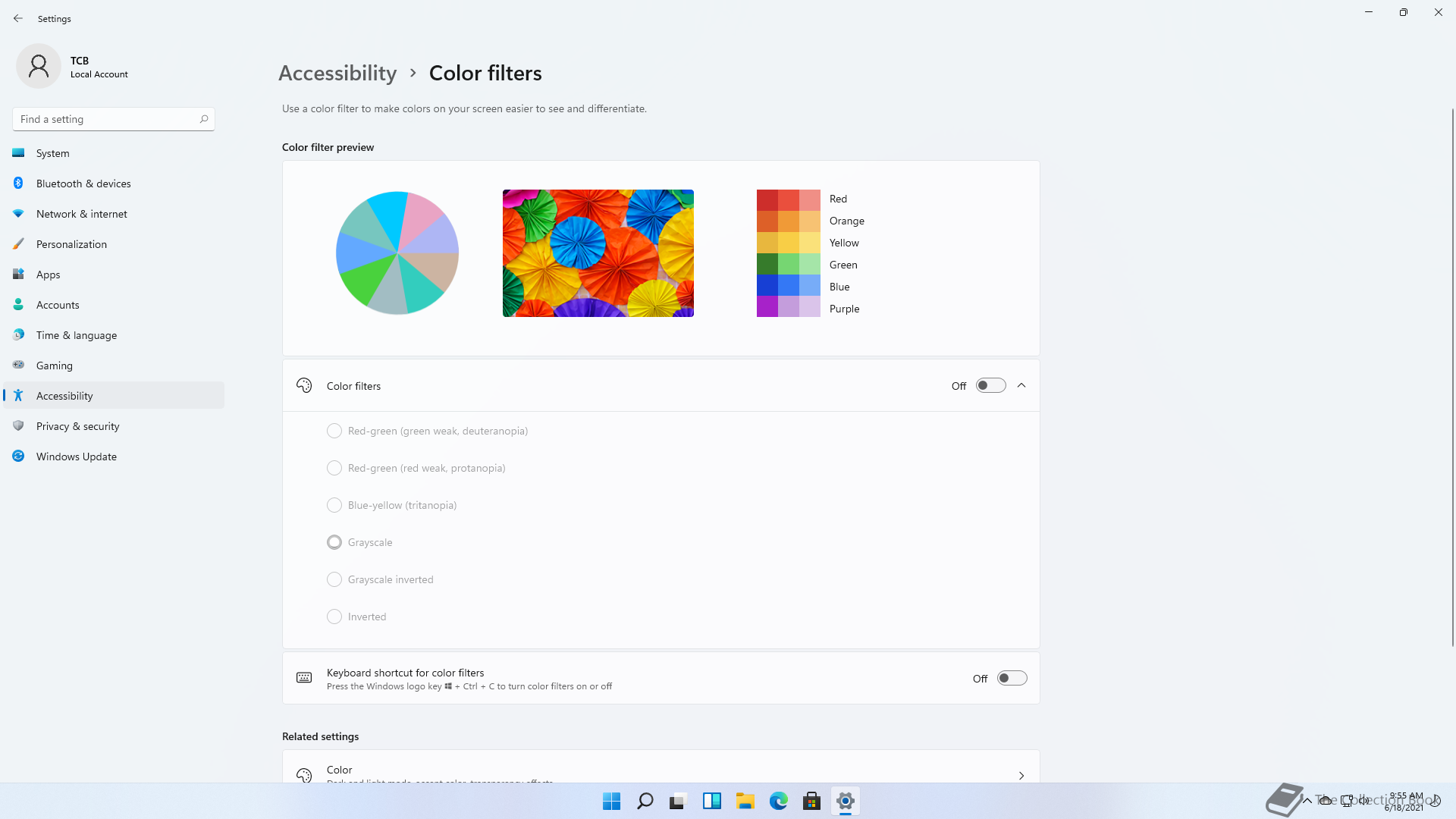Screen dimensions: 1456x819
Task: Click the search magnifier in Find a setting
Action: pos(204,119)
